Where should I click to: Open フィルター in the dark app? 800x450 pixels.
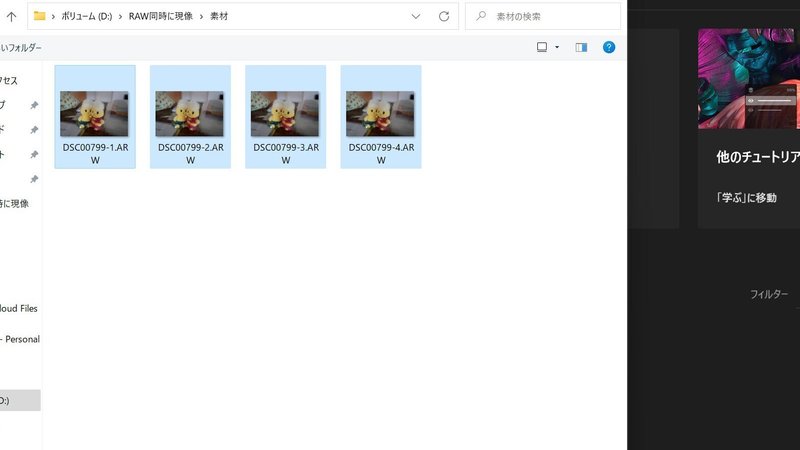769,294
